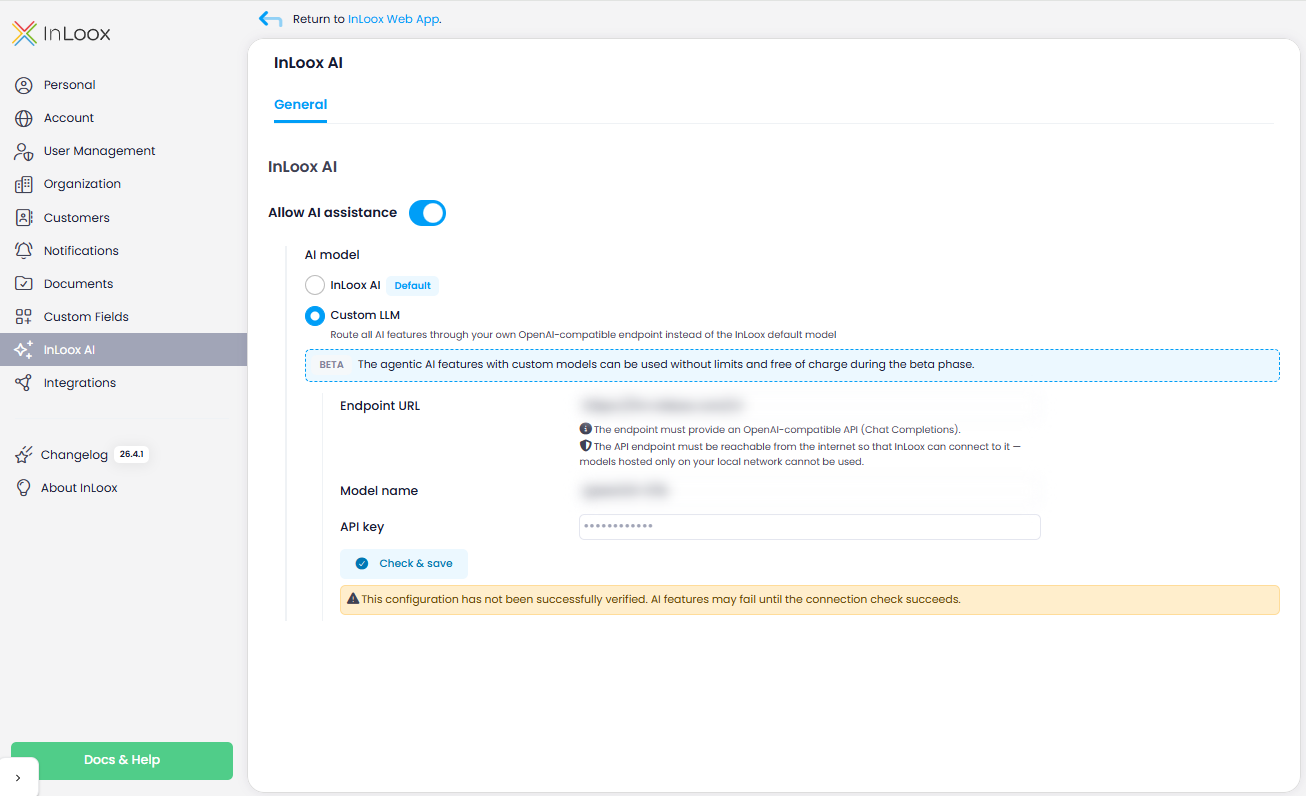Click the Default badge next to InLoox AI

pyautogui.click(x=412, y=286)
